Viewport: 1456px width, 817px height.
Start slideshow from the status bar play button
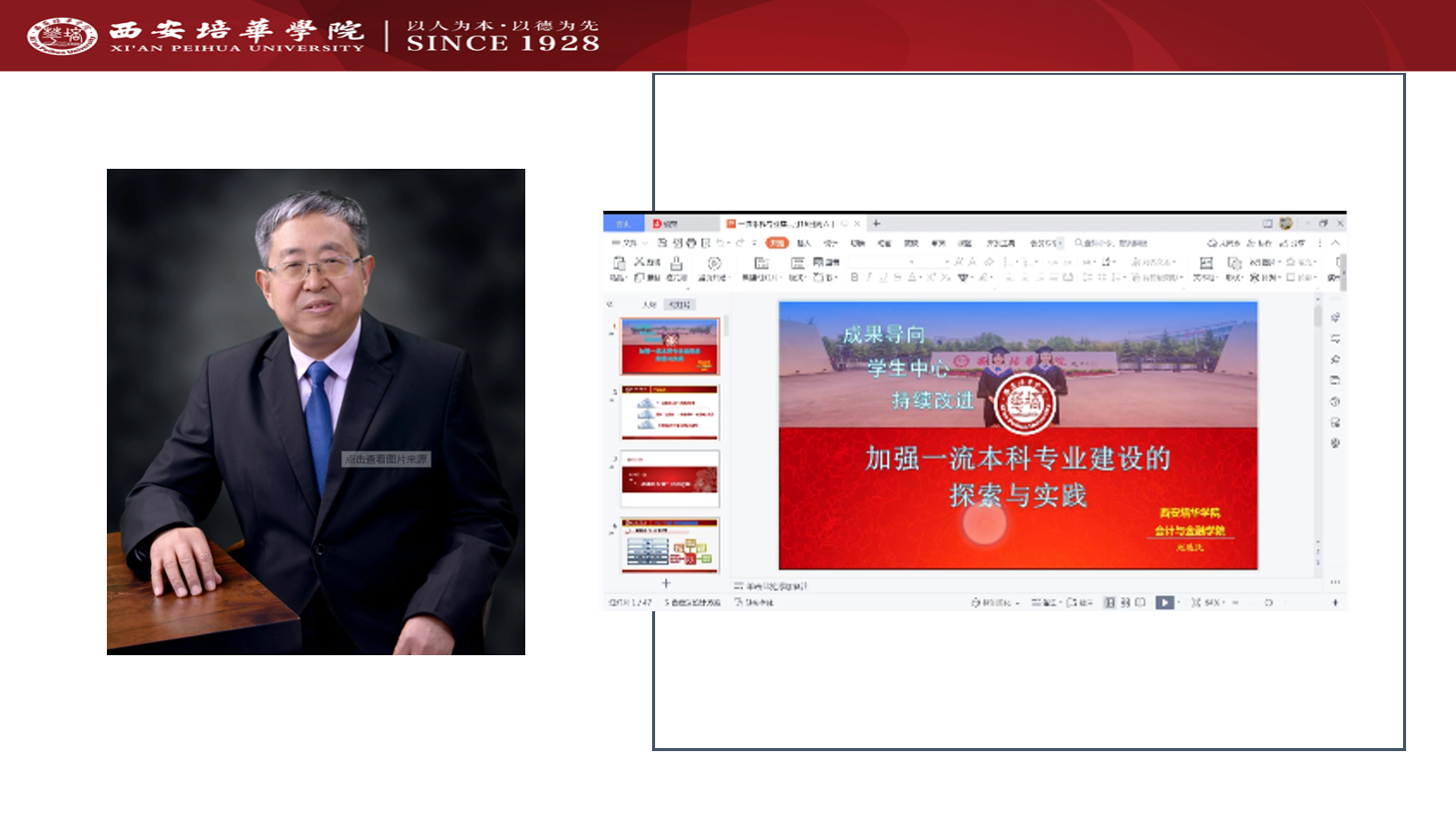(x=1163, y=602)
